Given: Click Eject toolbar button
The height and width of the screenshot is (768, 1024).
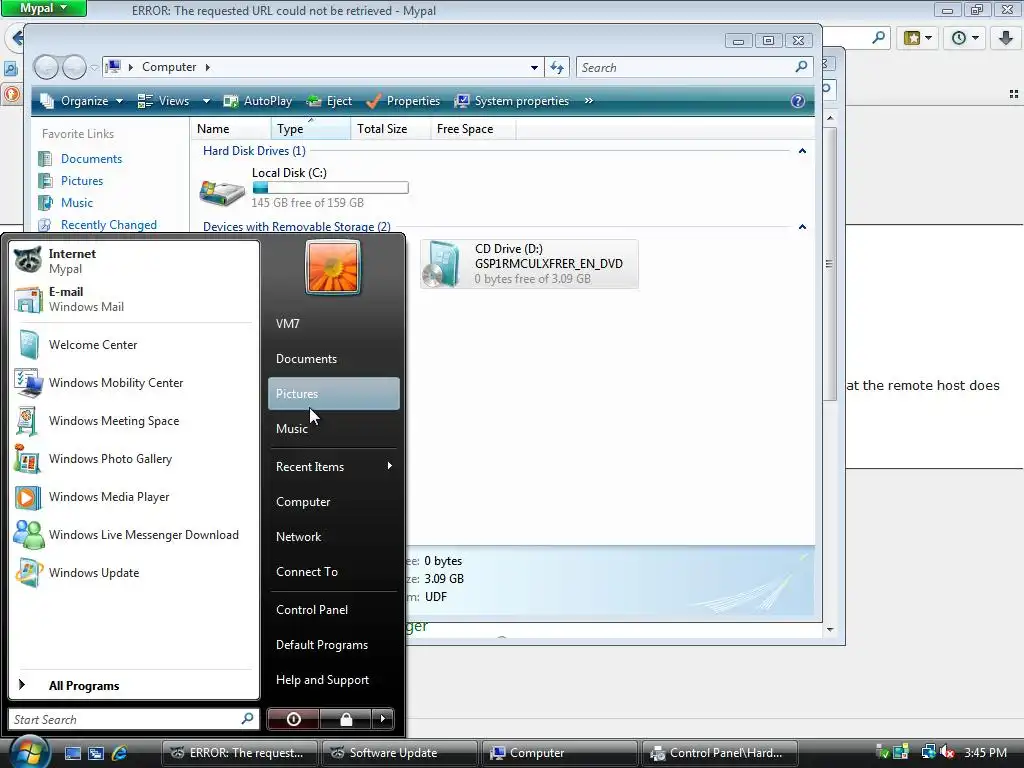Looking at the screenshot, I should pos(329,101).
